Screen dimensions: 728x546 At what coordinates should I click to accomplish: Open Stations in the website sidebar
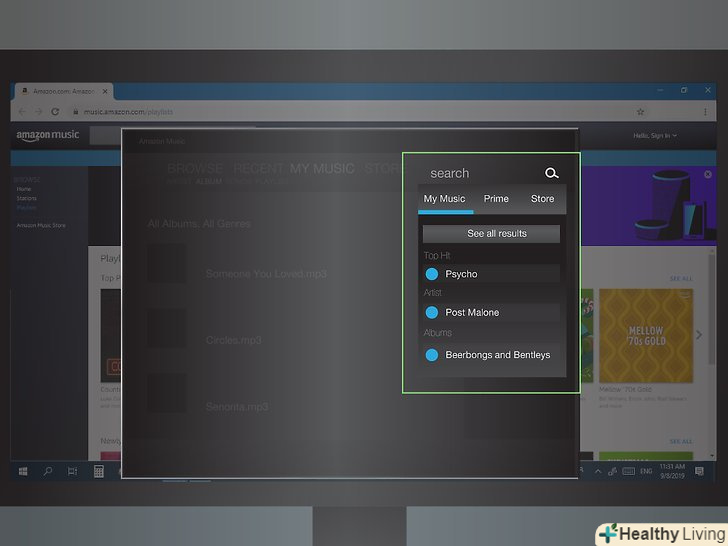pyautogui.click(x=26, y=198)
